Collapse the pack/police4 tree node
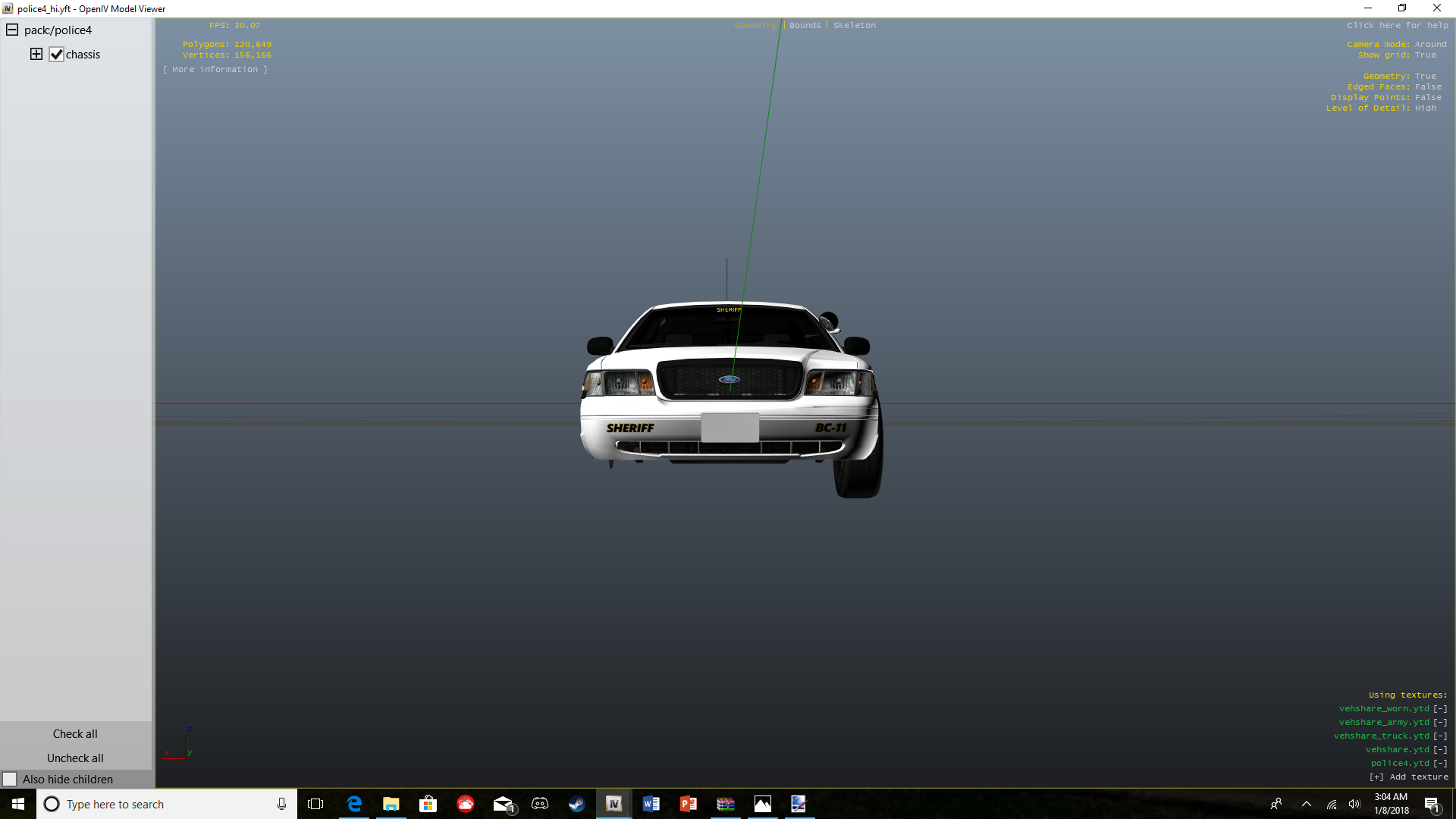The image size is (1456, 819). tap(12, 30)
